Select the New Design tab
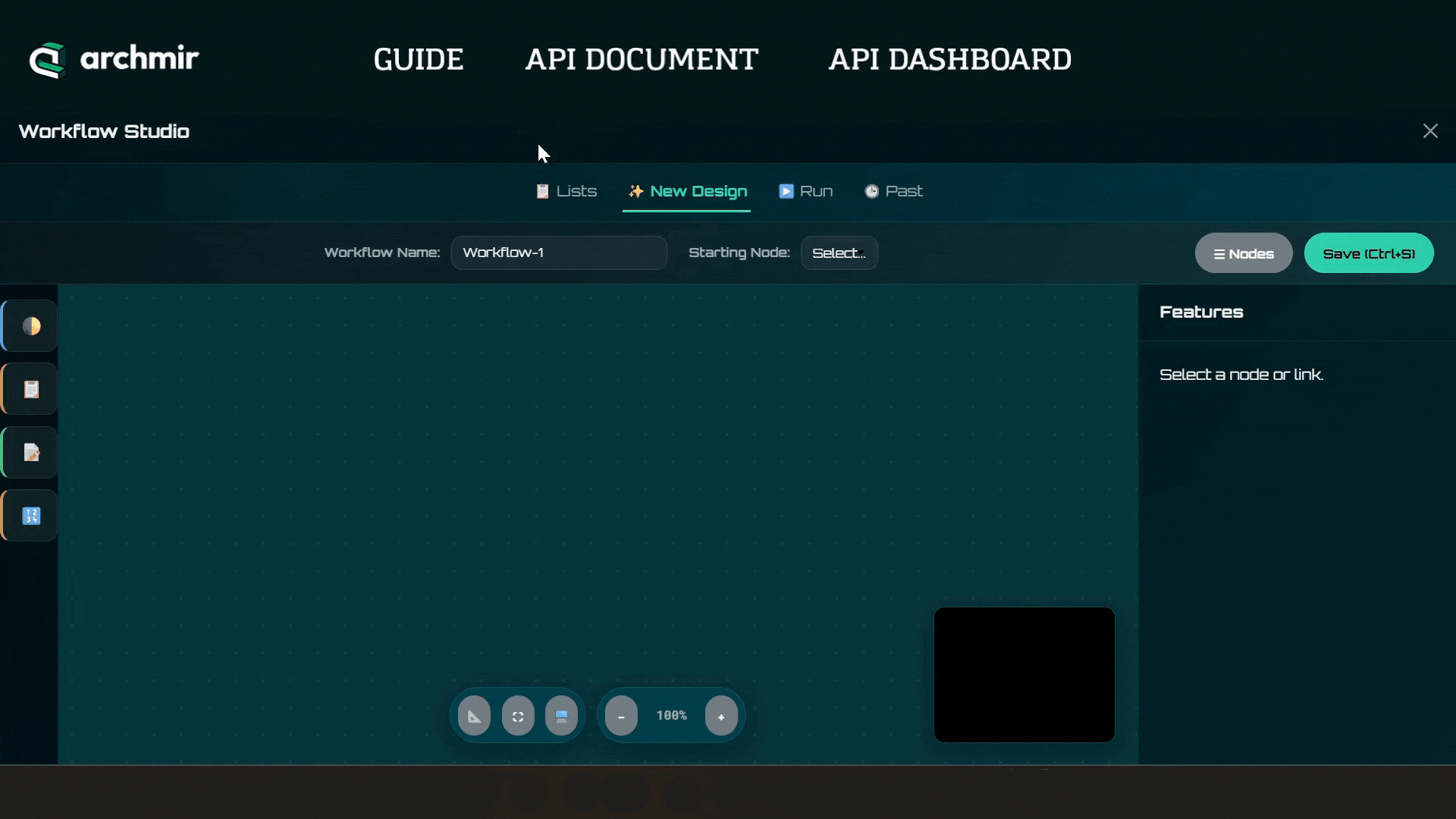Viewport: 1456px width, 819px height. pyautogui.click(x=687, y=191)
